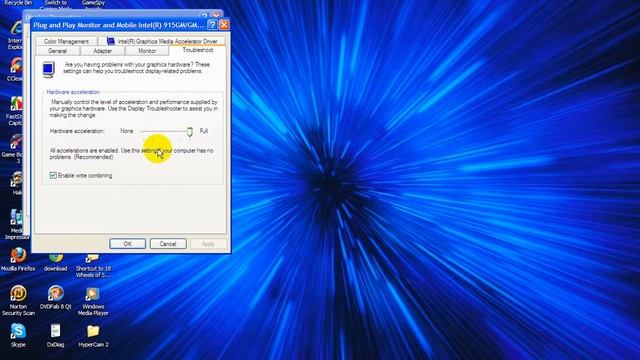Switch to the Adapter tab

(102, 51)
